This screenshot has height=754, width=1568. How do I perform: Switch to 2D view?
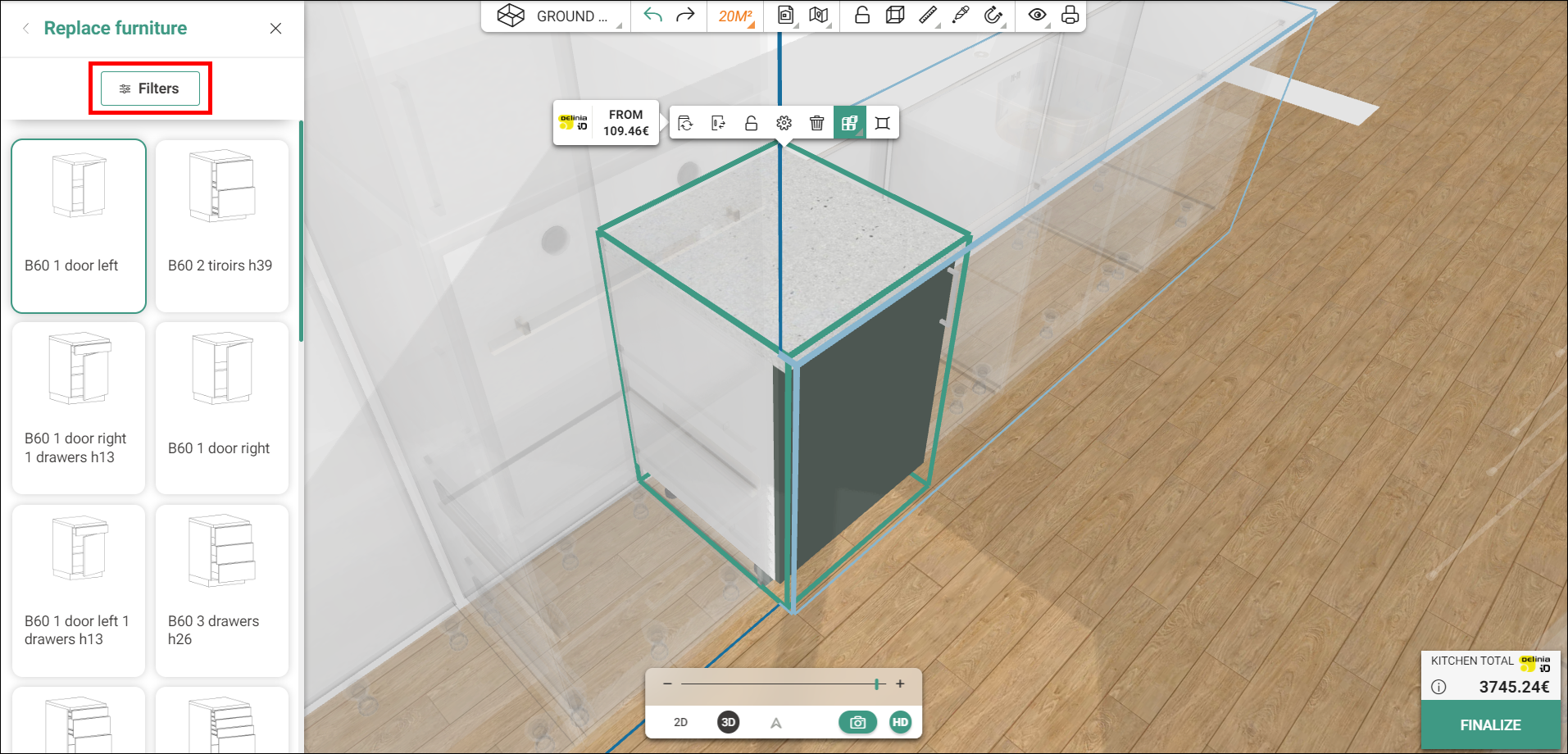click(x=680, y=722)
